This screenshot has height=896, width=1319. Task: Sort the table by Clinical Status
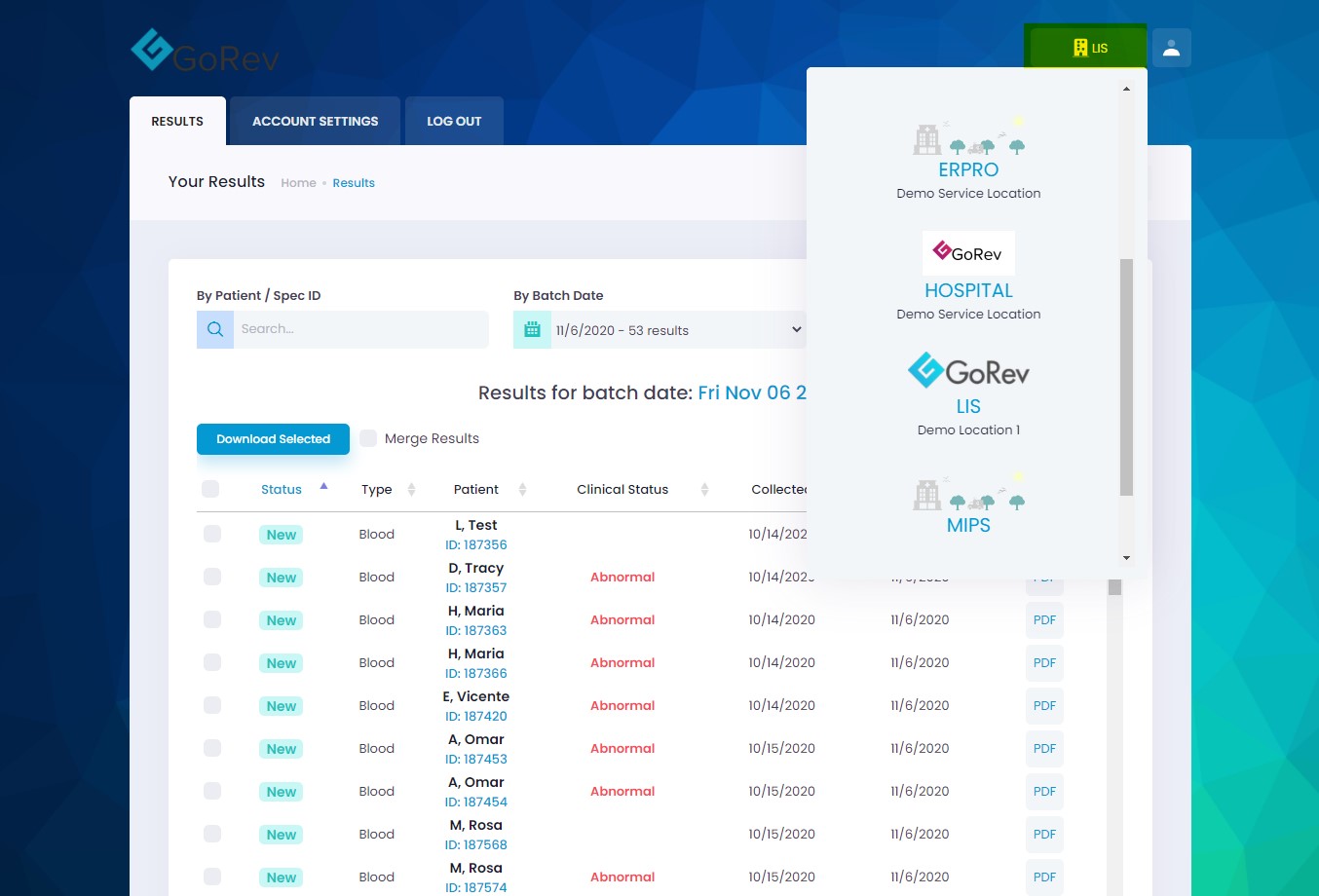point(704,489)
